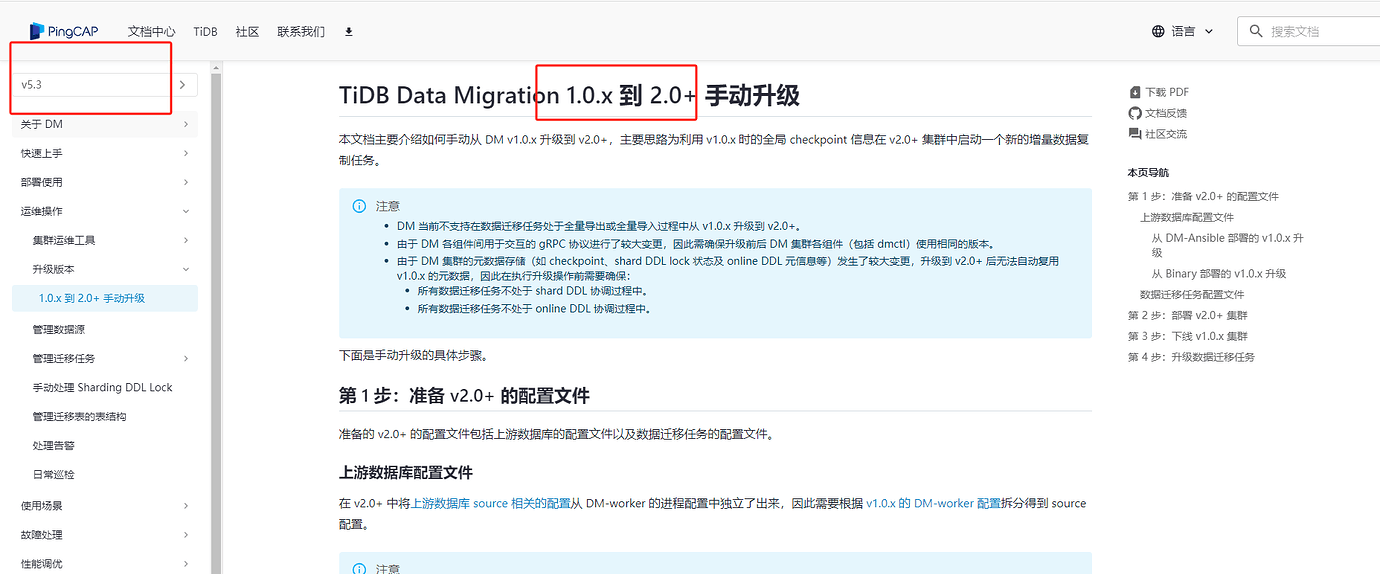
Task: Open the v1.0.x 的 DM-worker 配置 link
Action: [x=933, y=504]
